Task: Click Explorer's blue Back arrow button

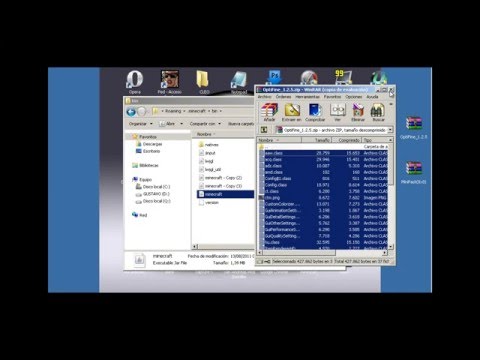Action: tap(131, 112)
